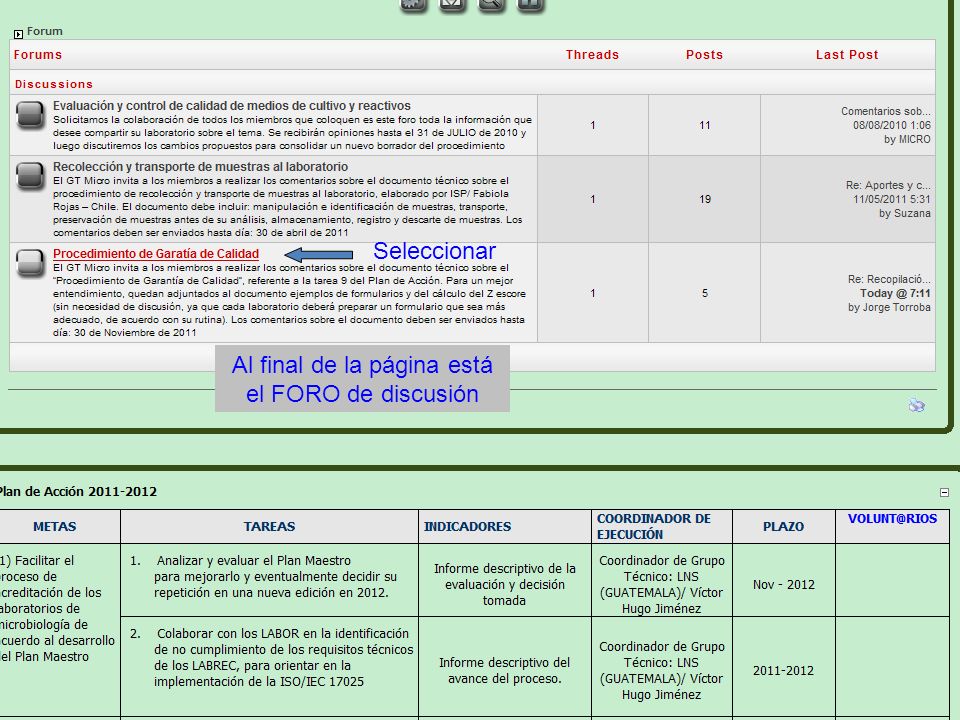Click the 'Posts' column header

click(704, 54)
